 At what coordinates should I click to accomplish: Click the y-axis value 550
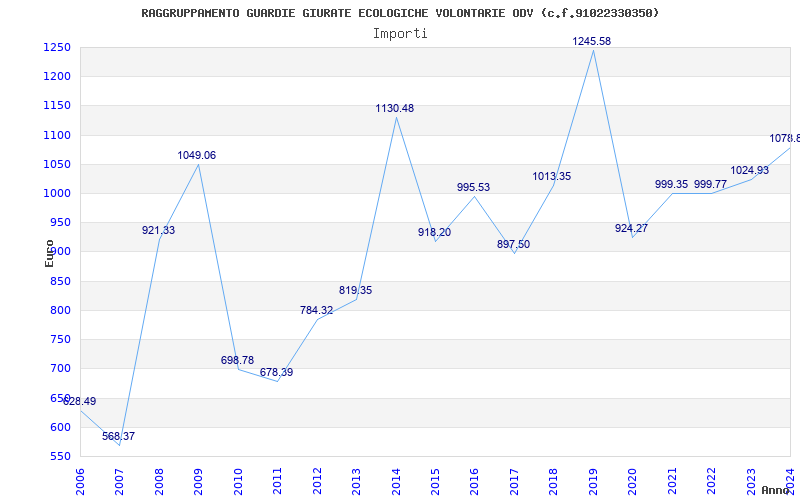60,456
